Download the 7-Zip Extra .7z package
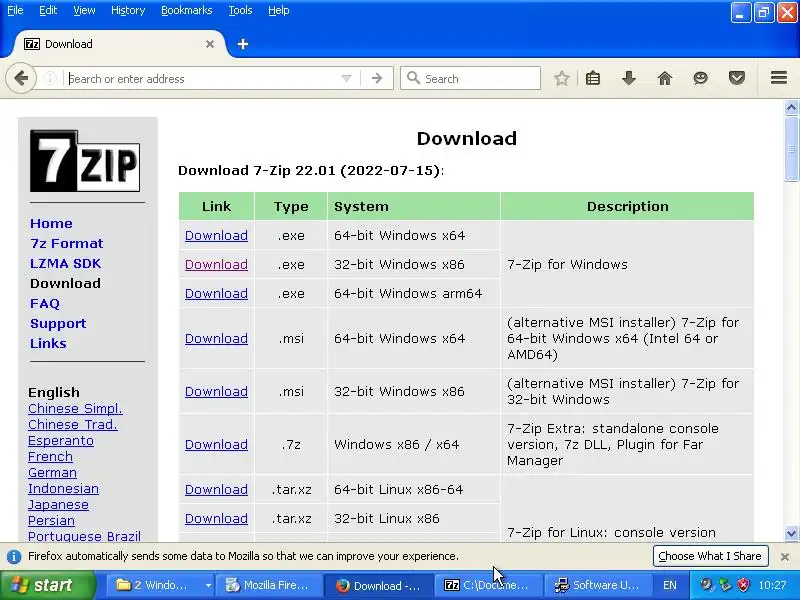 216,445
